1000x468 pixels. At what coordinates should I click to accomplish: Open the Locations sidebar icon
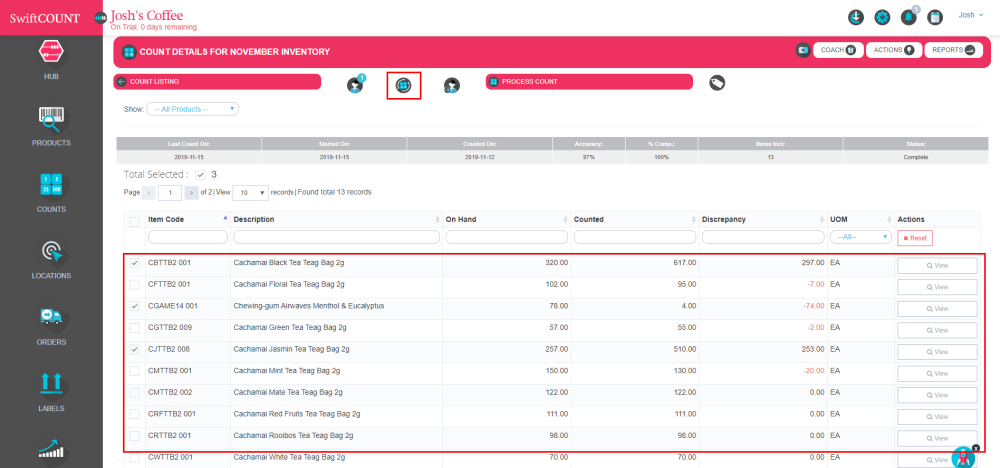coord(52,251)
